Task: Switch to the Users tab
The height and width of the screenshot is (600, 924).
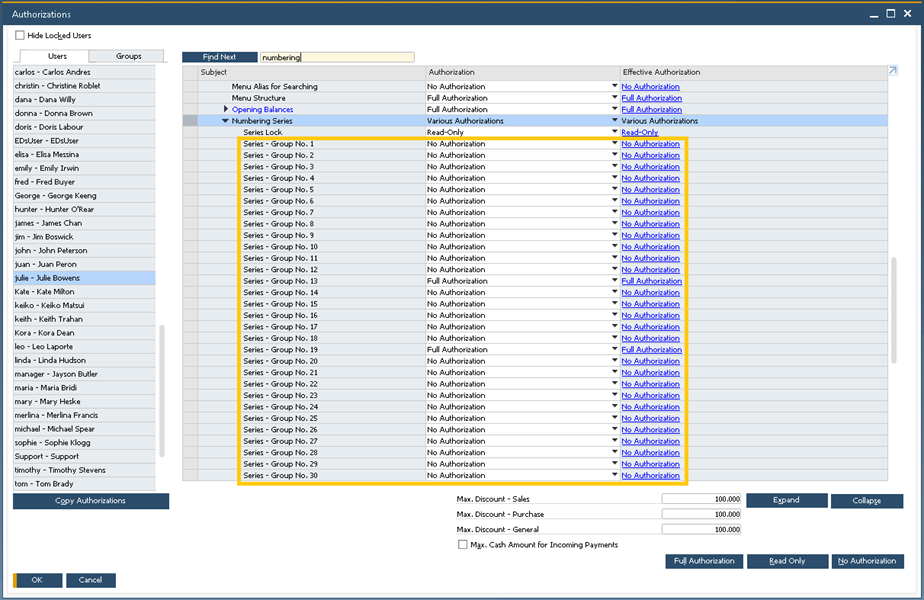Action: [x=55, y=57]
